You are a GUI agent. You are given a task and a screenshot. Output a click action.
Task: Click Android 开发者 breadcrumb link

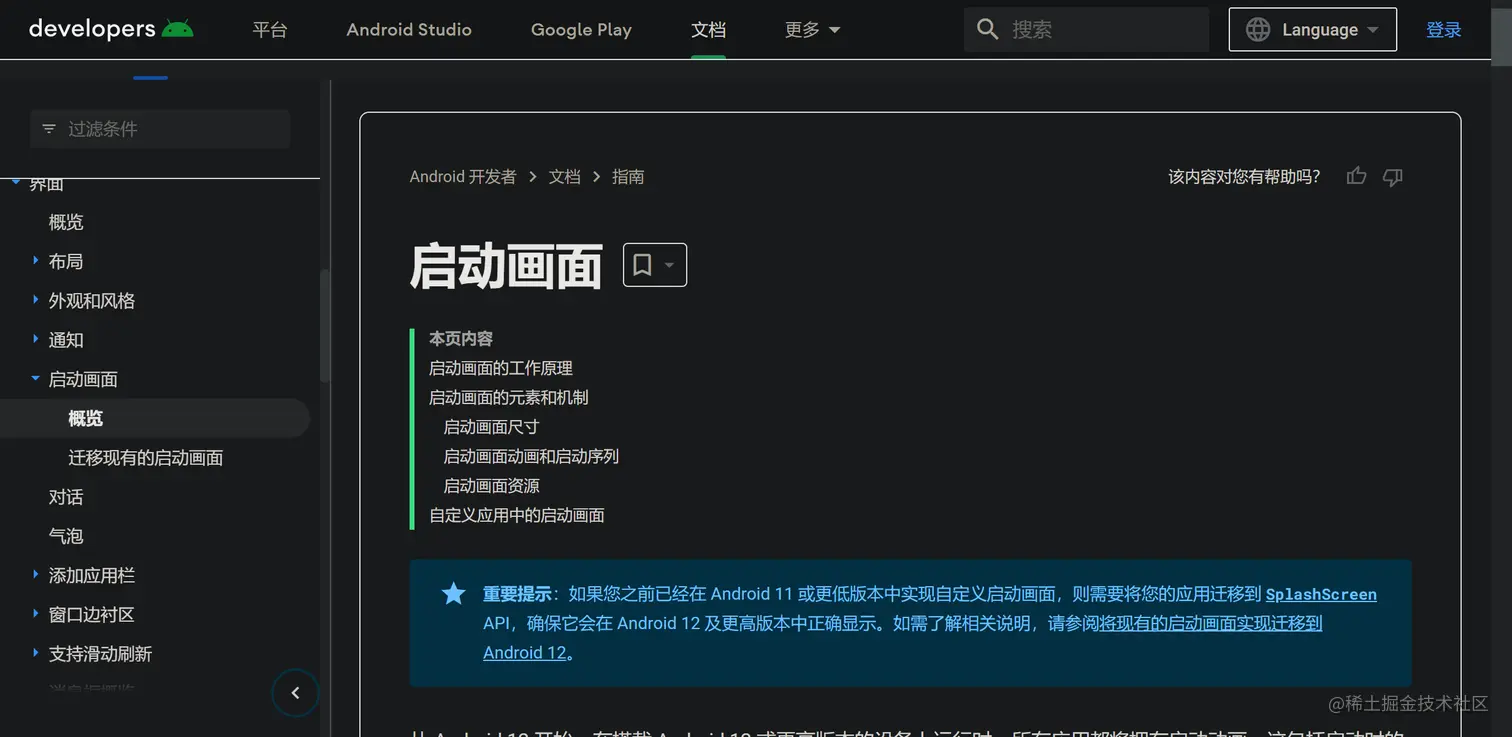coord(463,177)
